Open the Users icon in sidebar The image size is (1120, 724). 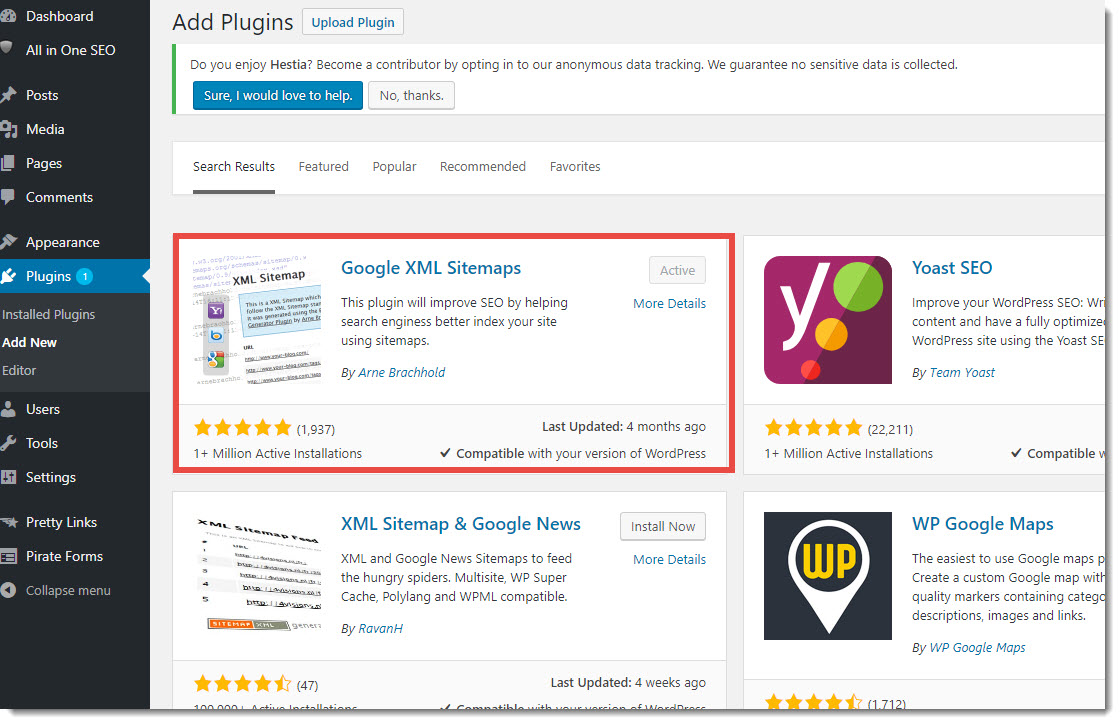pos(8,409)
